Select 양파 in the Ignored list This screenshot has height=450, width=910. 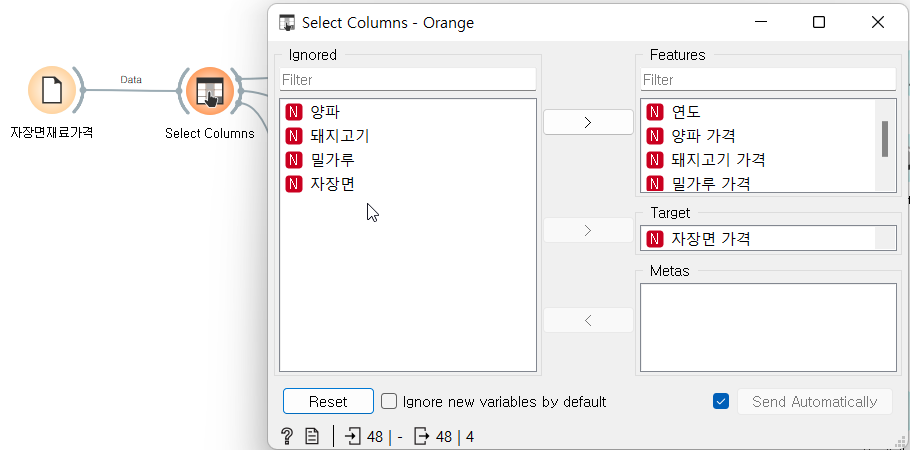407,111
